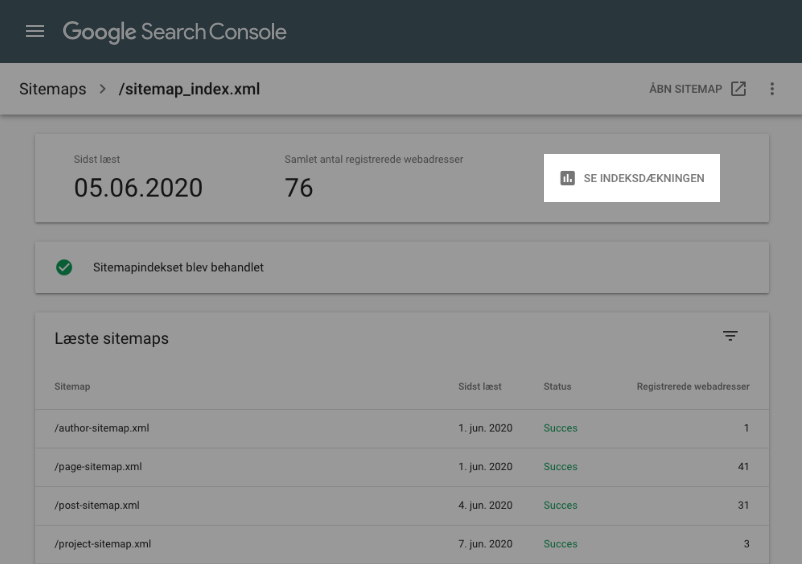
Task: Click the external-link icon beside ÅBN SITEMAP
Action: pyautogui.click(x=739, y=89)
